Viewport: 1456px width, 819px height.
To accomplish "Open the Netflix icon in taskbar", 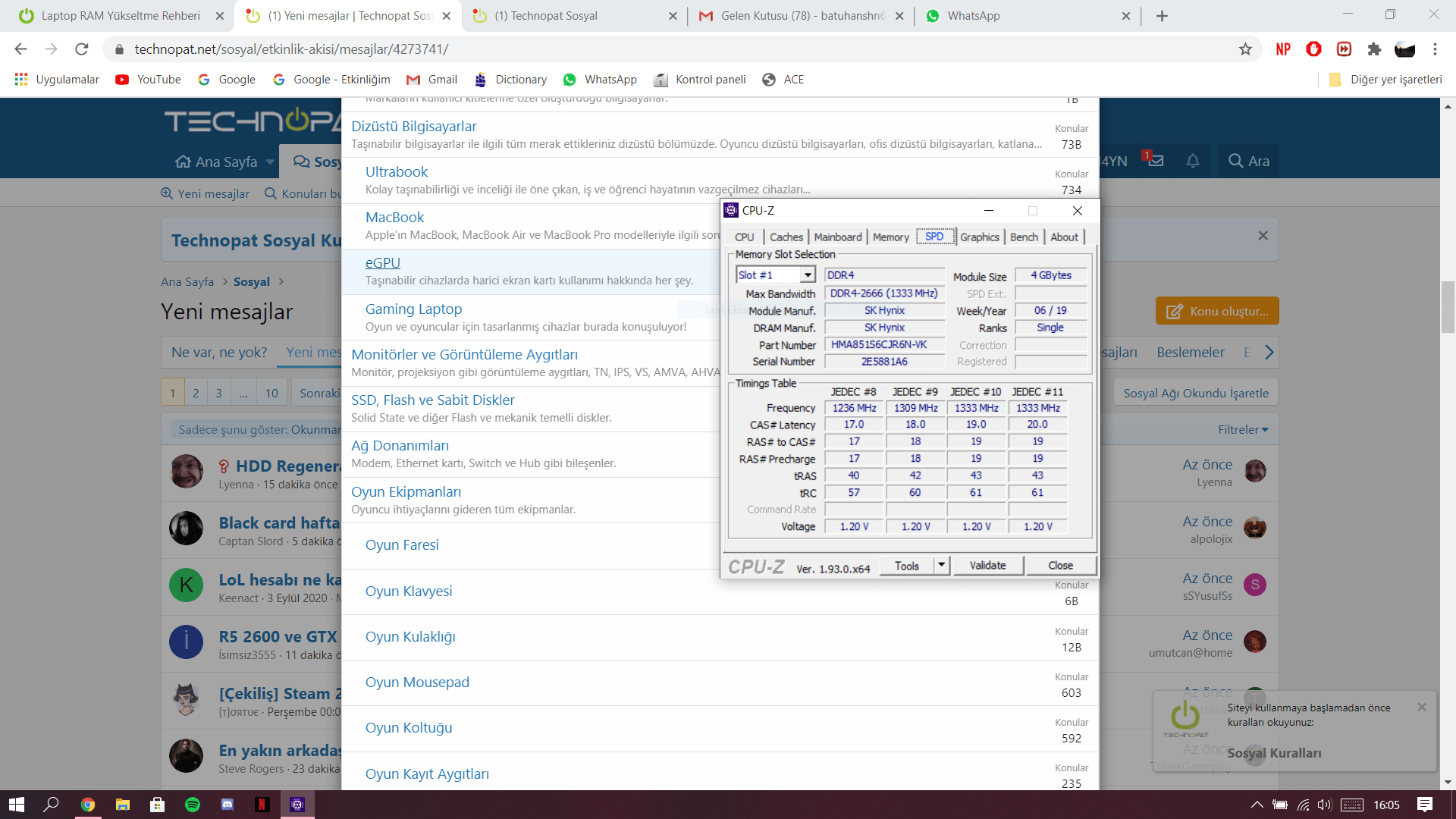I will (x=262, y=805).
